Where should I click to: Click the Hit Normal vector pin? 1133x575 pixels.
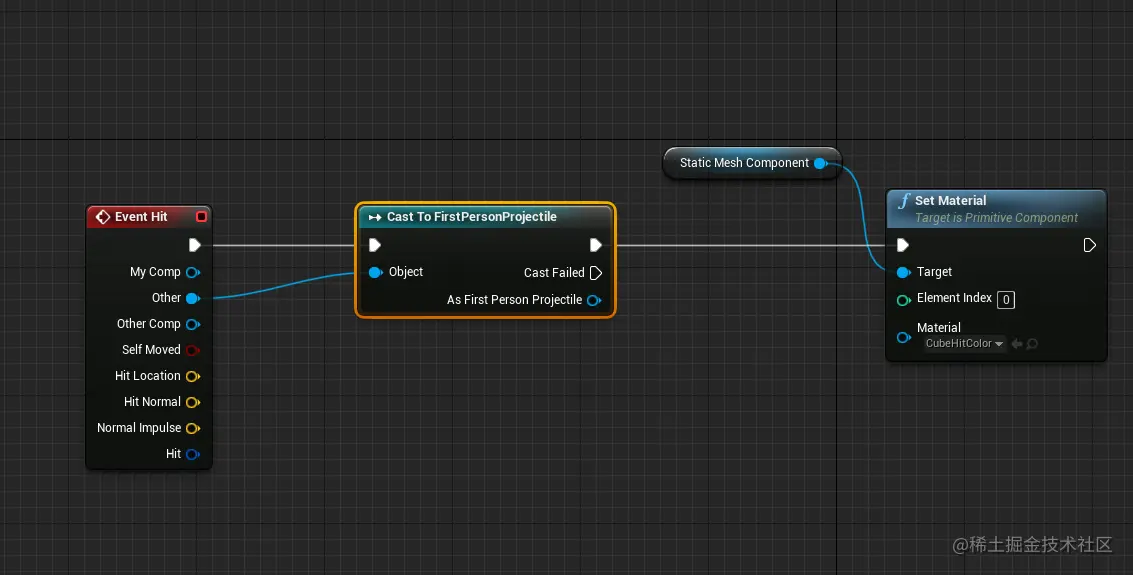pyautogui.click(x=193, y=402)
